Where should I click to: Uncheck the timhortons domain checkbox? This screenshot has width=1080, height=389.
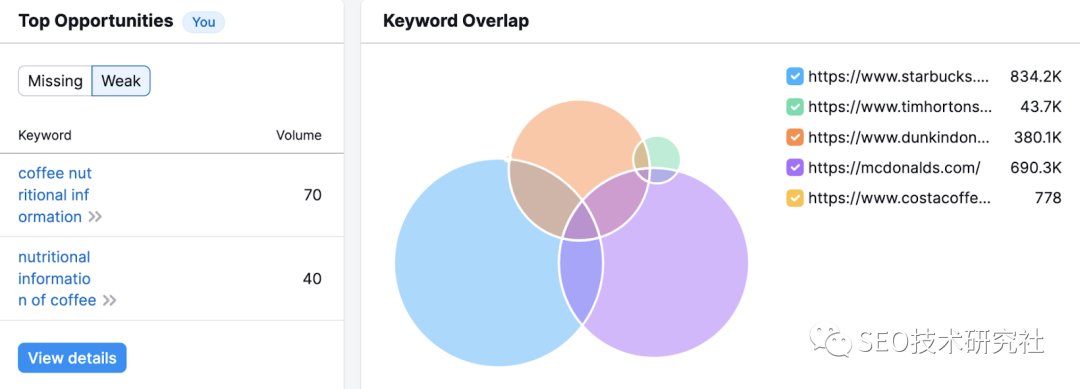(x=795, y=107)
